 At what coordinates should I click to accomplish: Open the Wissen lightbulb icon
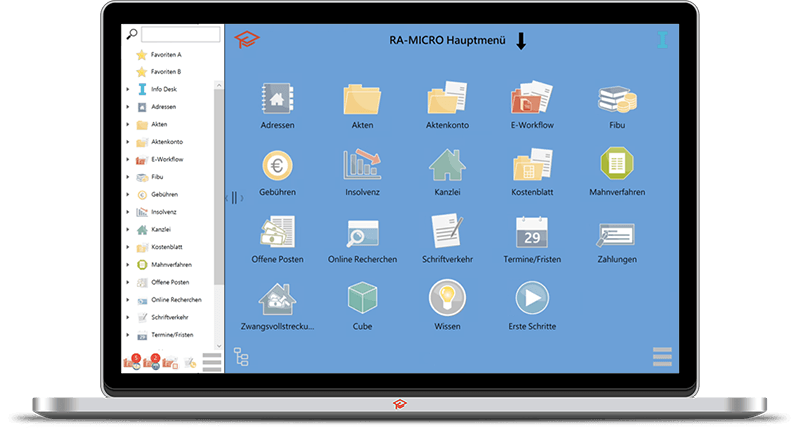click(447, 298)
